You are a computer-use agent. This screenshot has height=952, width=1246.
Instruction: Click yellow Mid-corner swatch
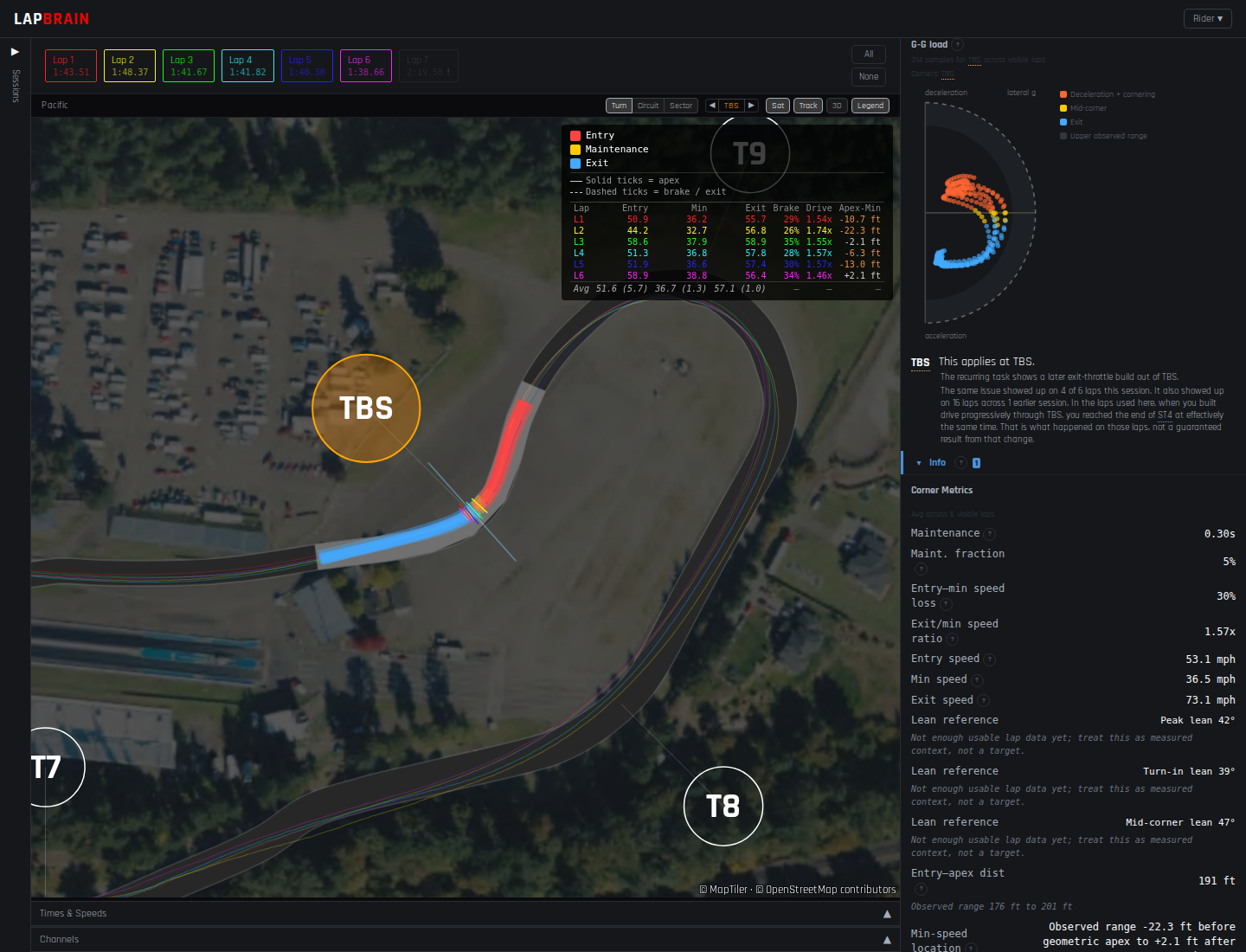1063,108
